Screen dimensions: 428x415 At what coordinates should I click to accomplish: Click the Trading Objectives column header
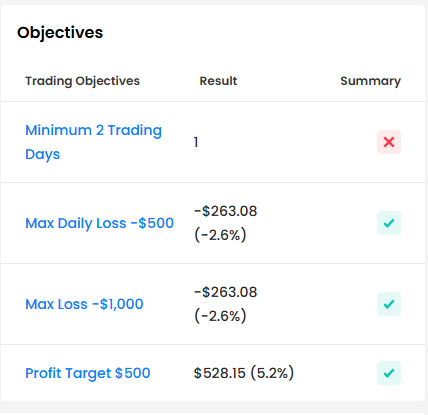coord(83,81)
